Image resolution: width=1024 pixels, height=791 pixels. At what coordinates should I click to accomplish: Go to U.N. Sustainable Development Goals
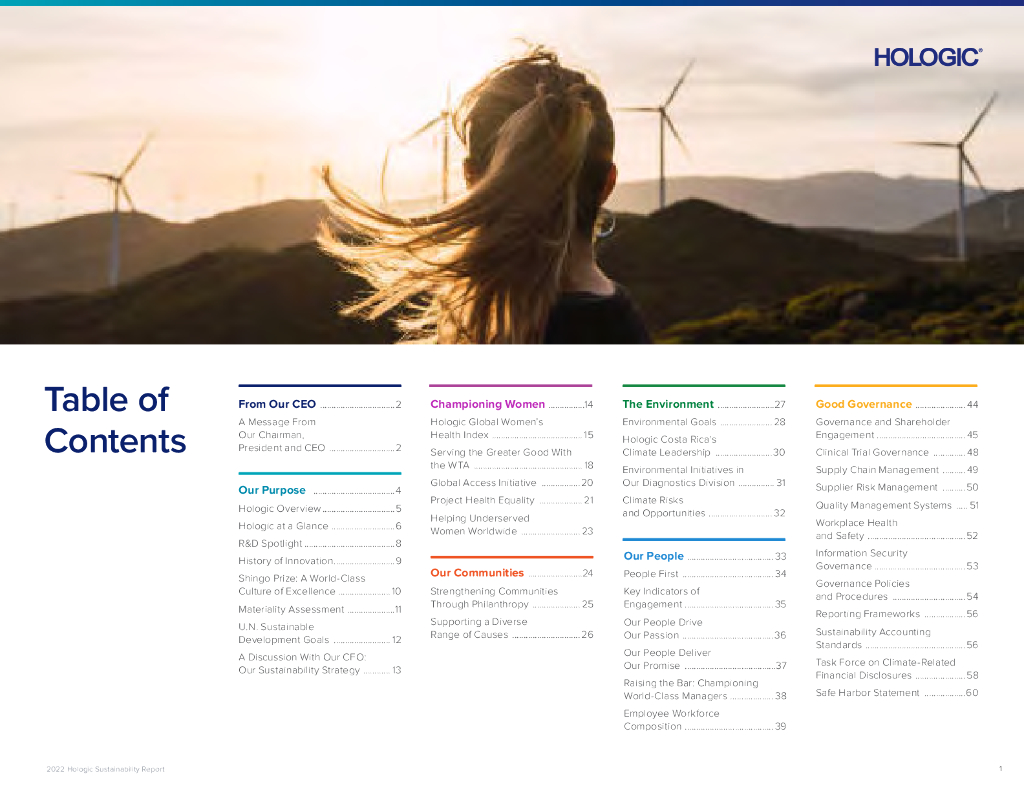coord(319,633)
